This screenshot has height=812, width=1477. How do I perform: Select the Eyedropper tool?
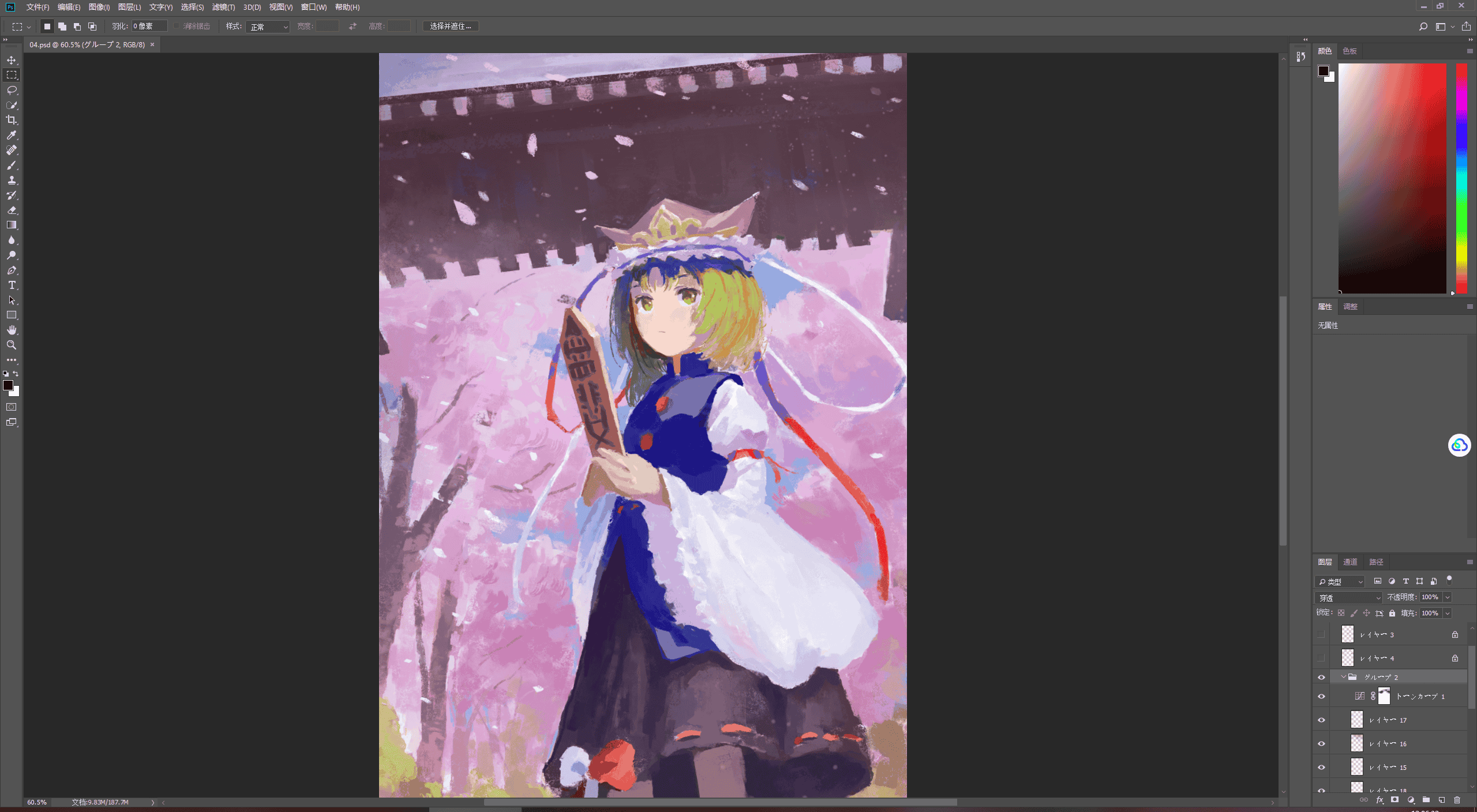pyautogui.click(x=12, y=135)
